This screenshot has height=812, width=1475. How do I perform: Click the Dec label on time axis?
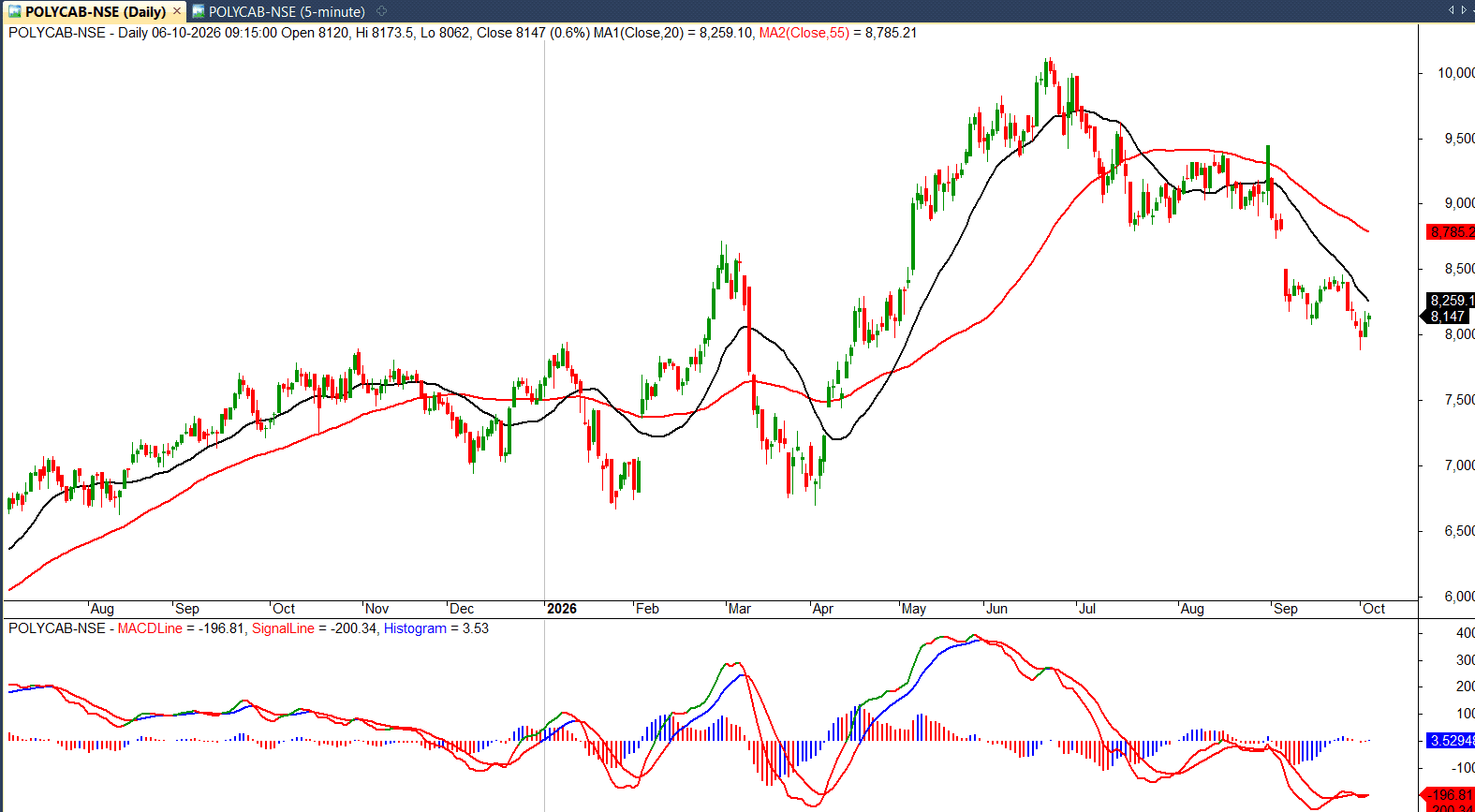coord(462,609)
